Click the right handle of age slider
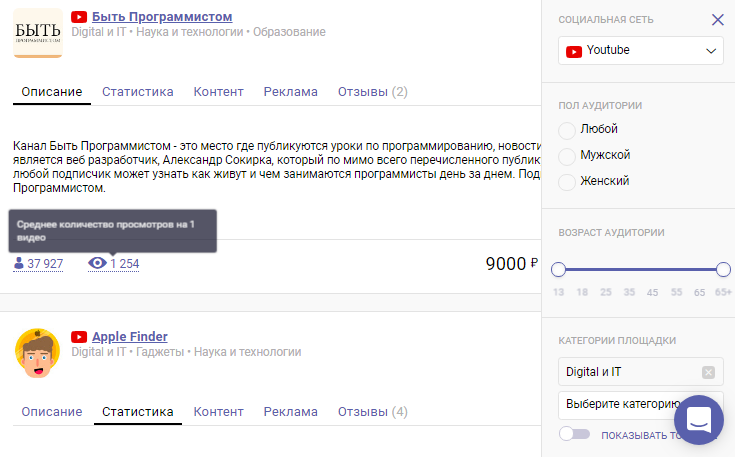735x457 pixels. click(723, 270)
